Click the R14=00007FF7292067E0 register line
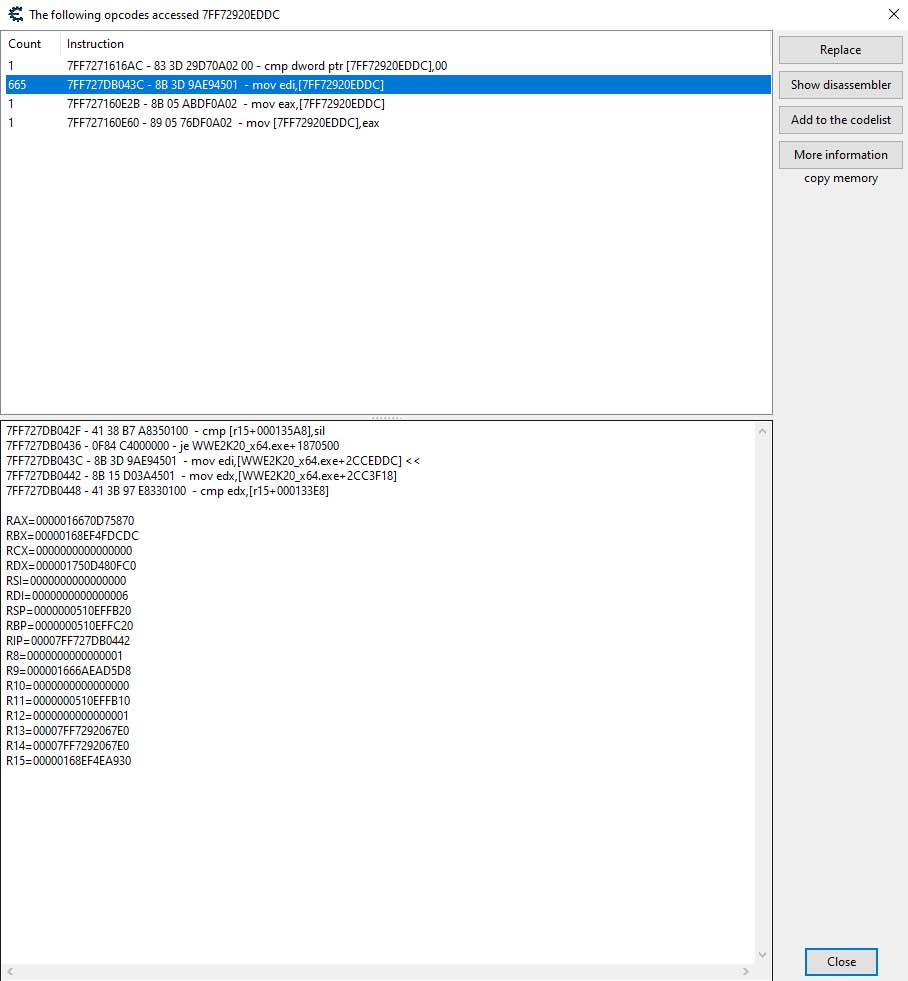The image size is (908, 981). pos(68,746)
